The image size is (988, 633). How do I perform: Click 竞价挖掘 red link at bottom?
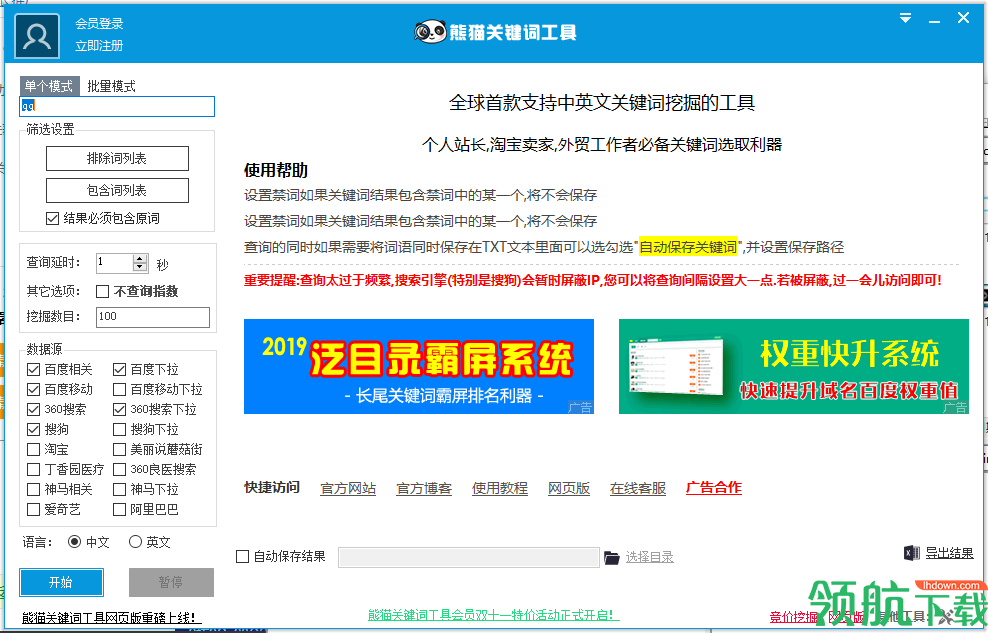tap(793, 617)
